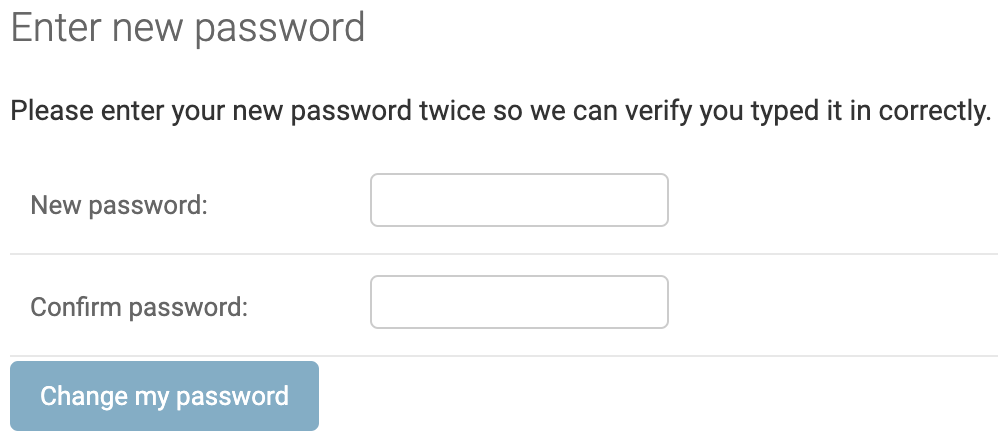Click the word "correctly" in the instructions
998x444 pixels.
click(932, 110)
